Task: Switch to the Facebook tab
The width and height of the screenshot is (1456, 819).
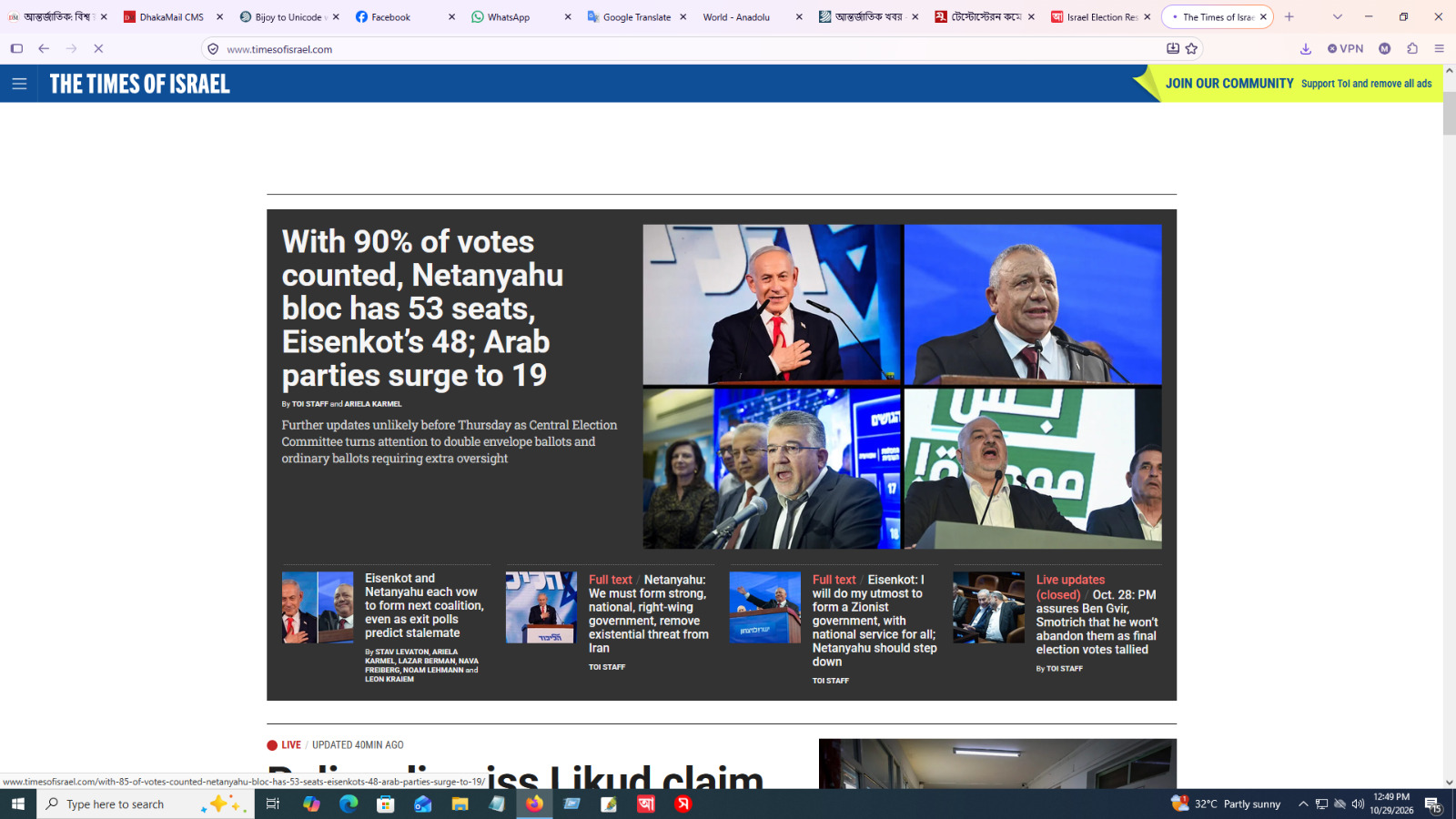Action: pos(405,16)
